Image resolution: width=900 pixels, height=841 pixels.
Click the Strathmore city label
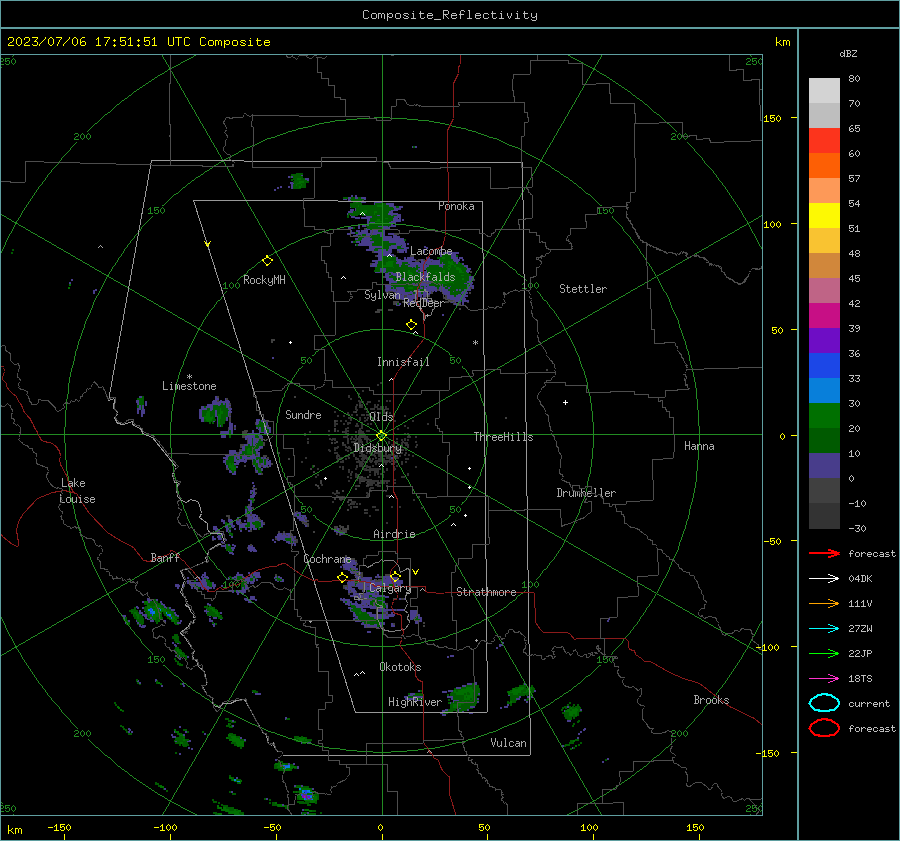(x=486, y=592)
